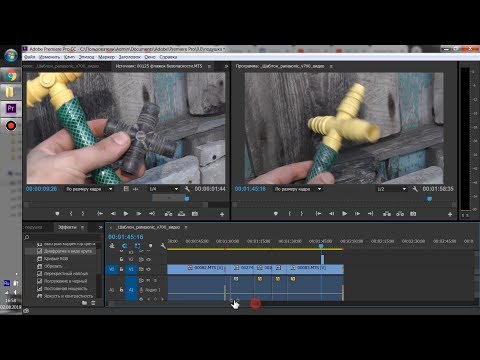Export frame from Program monitor
The height and width of the screenshot is (360, 480).
(413, 214)
